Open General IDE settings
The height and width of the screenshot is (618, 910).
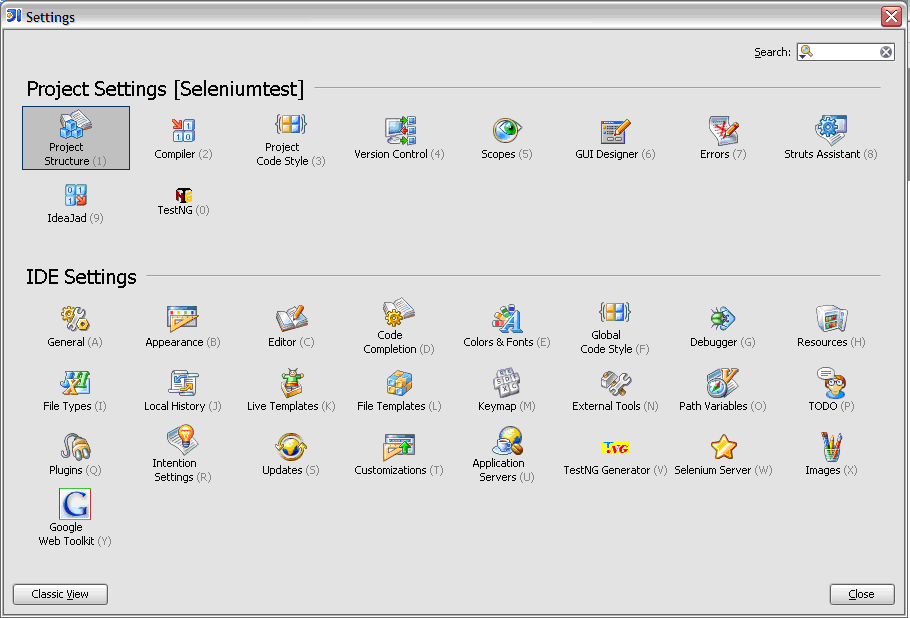[x=75, y=326]
